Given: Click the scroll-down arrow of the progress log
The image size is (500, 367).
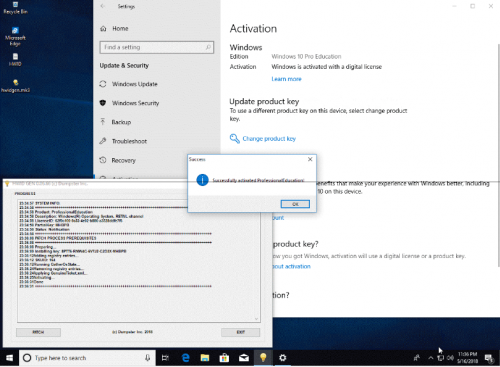Looking at the screenshot, I should coord(256,319).
